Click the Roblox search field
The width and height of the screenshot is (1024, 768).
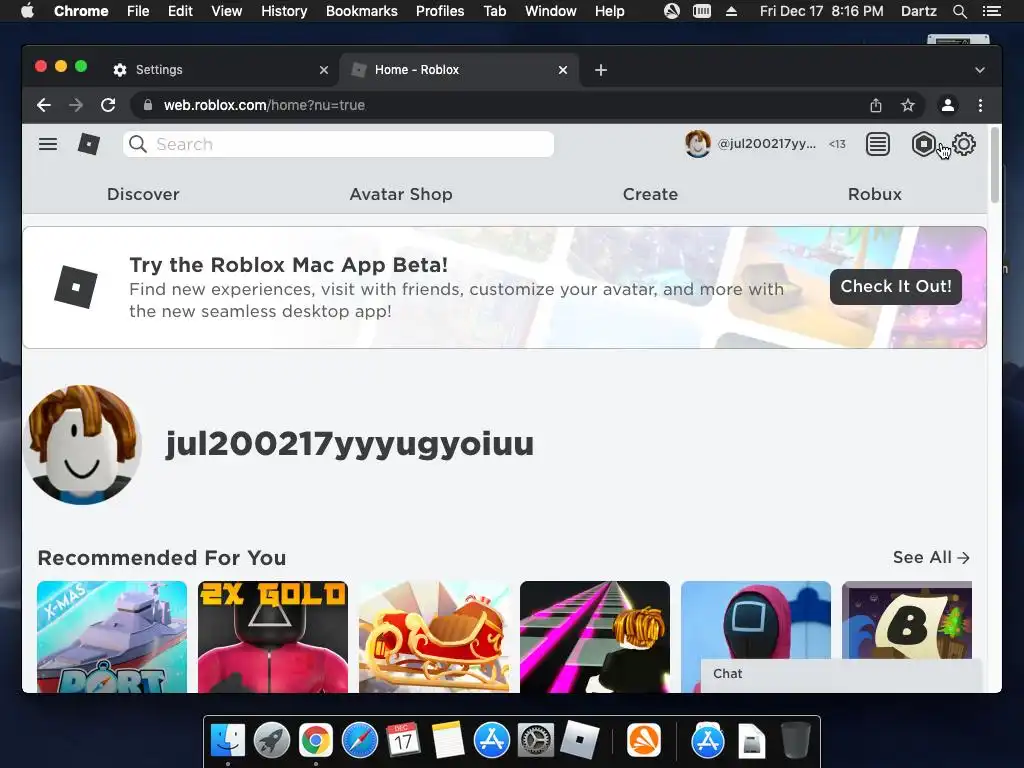(x=338, y=144)
